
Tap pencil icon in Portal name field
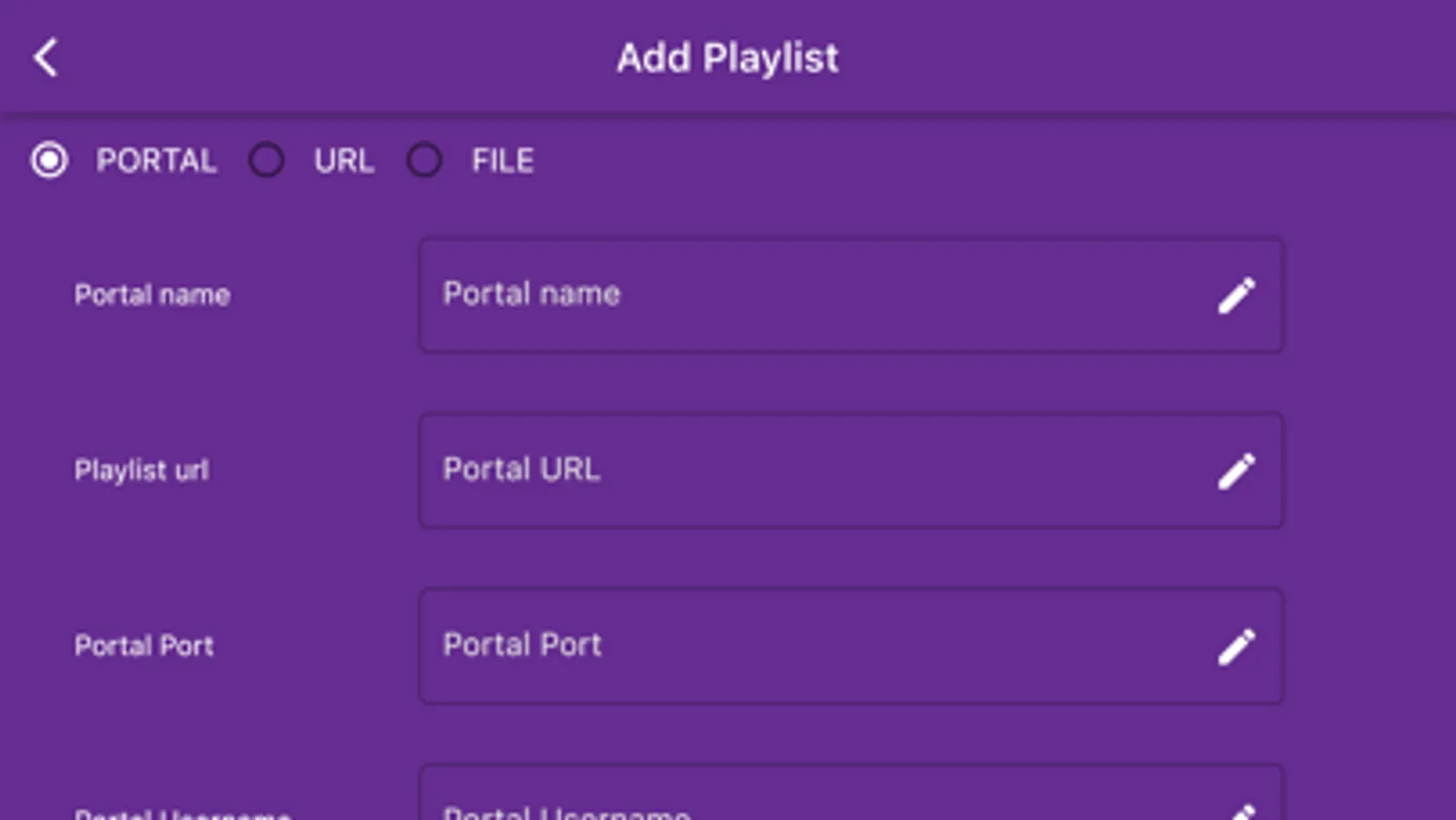point(1237,295)
